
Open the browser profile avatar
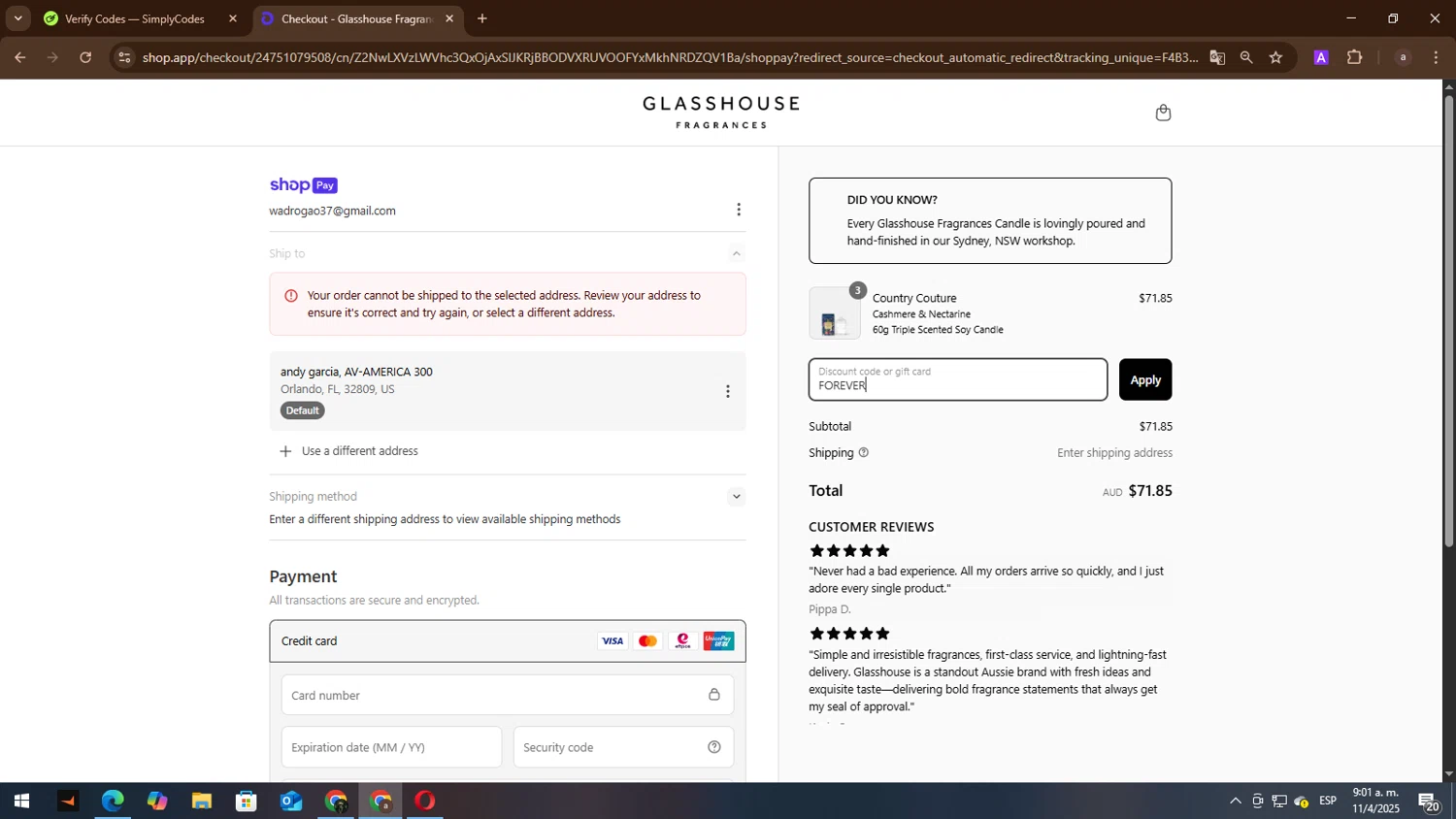[1403, 58]
